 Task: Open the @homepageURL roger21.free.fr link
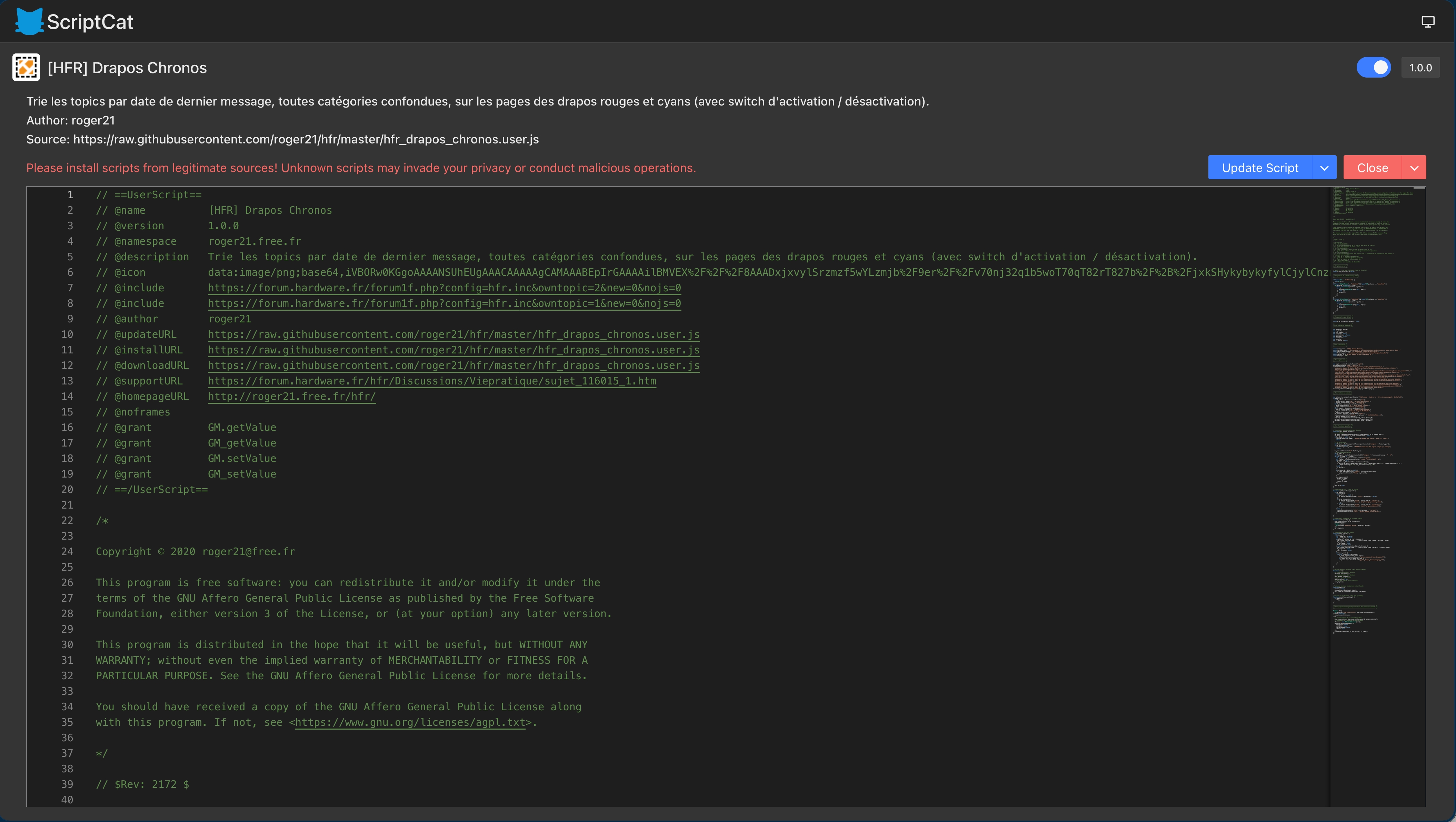292,397
